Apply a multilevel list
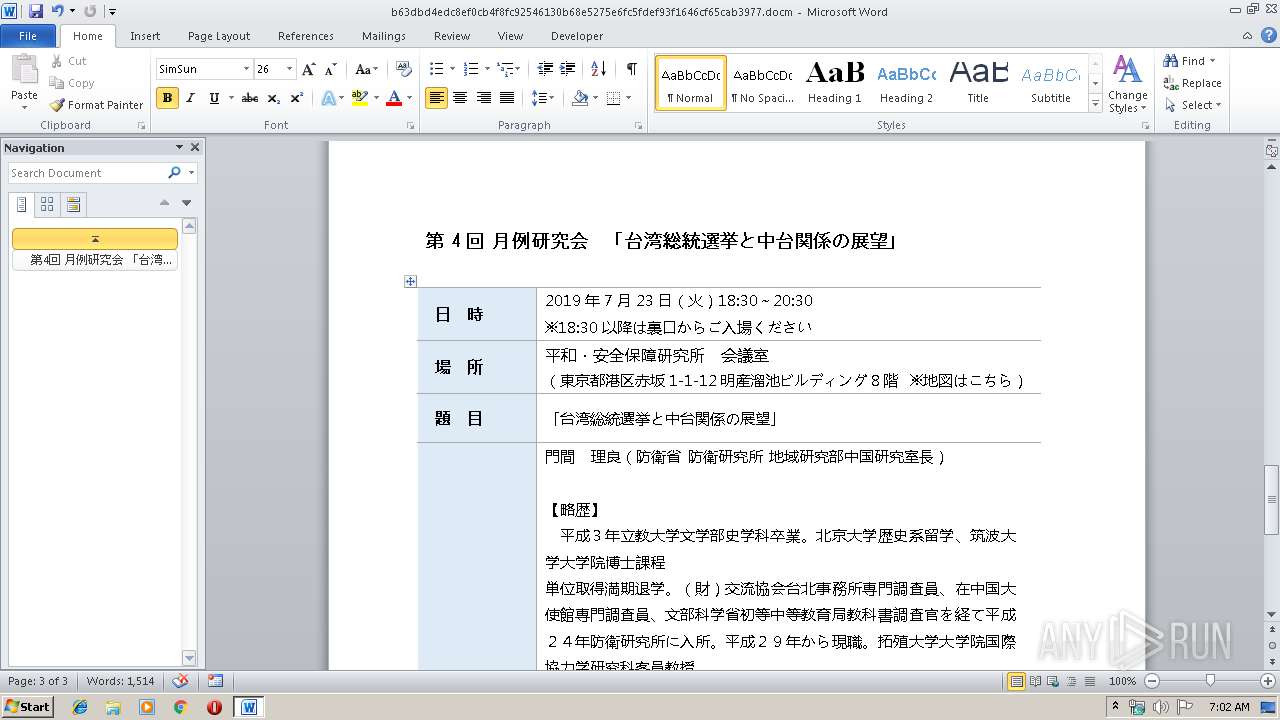The image size is (1280, 720). 508,69
